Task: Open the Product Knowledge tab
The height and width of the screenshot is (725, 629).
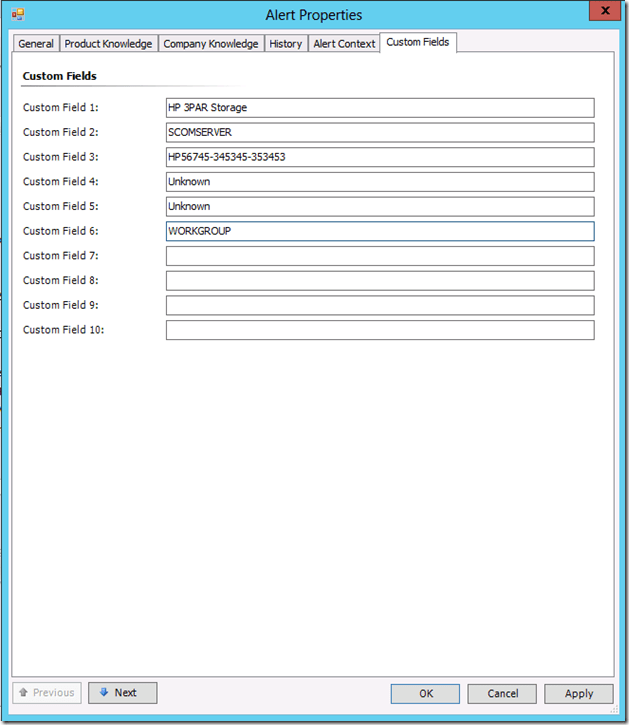Action: (x=108, y=44)
